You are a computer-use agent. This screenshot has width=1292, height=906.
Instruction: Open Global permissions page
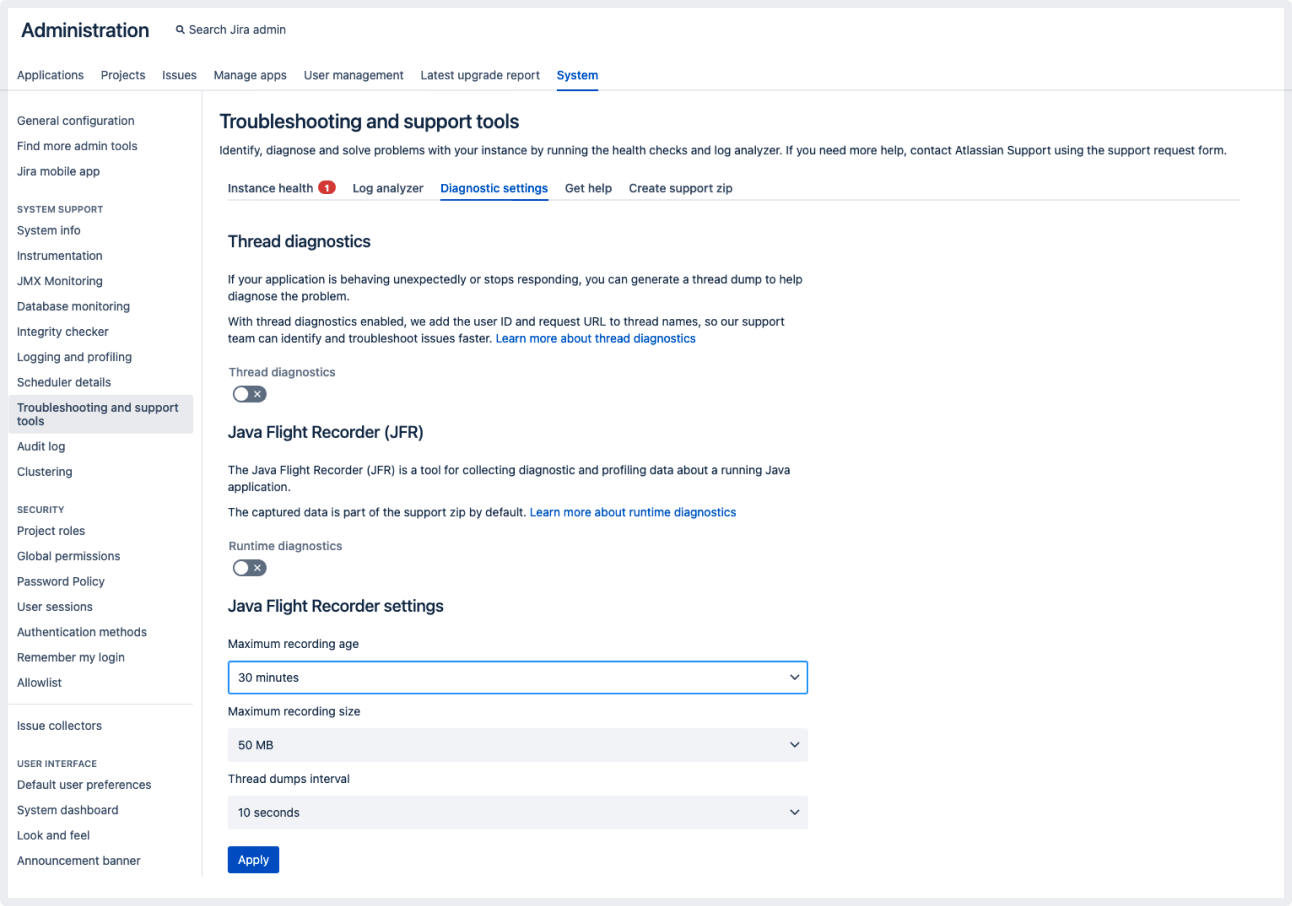click(x=68, y=556)
